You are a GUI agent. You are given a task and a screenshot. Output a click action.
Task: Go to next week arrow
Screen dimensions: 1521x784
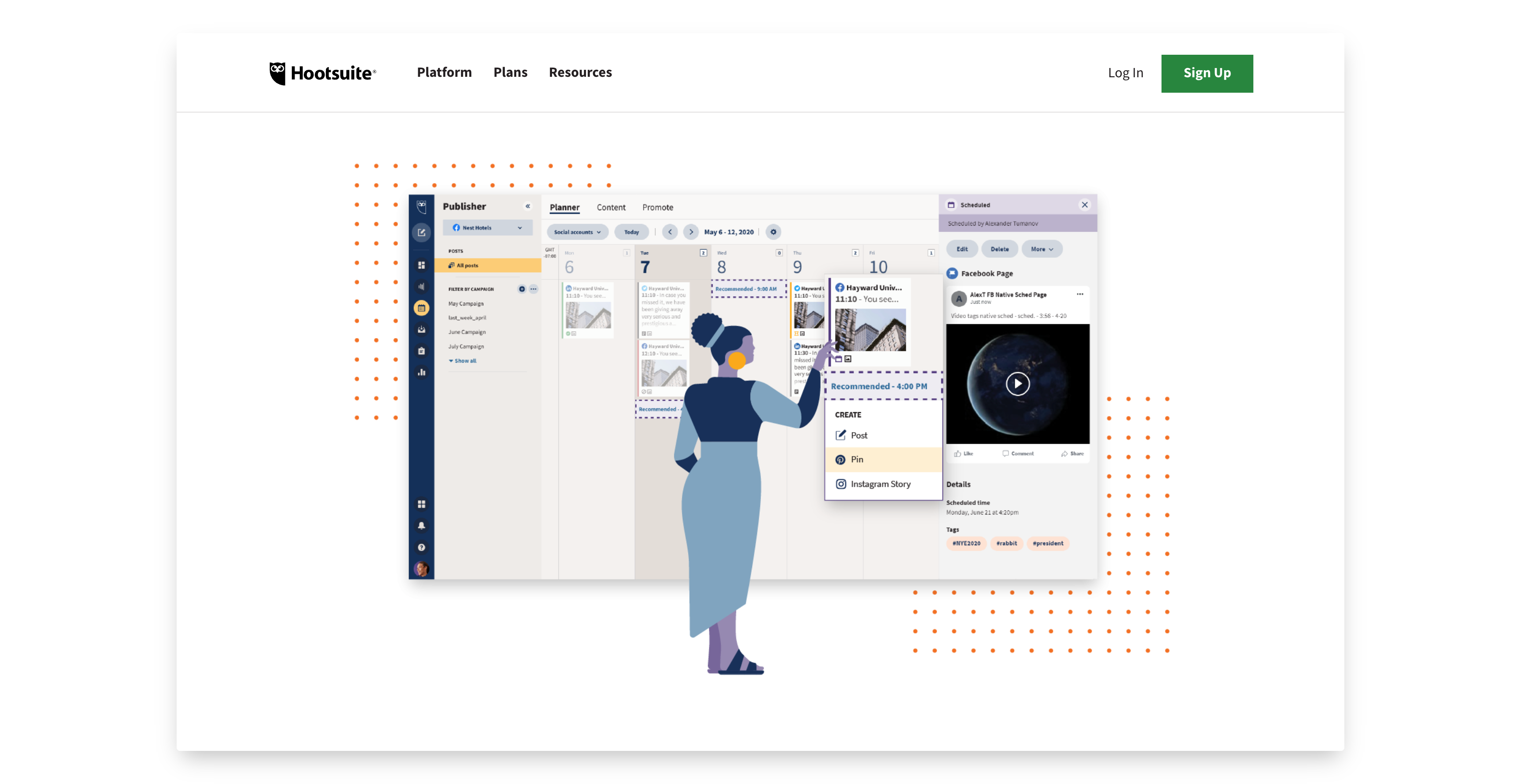click(692, 232)
